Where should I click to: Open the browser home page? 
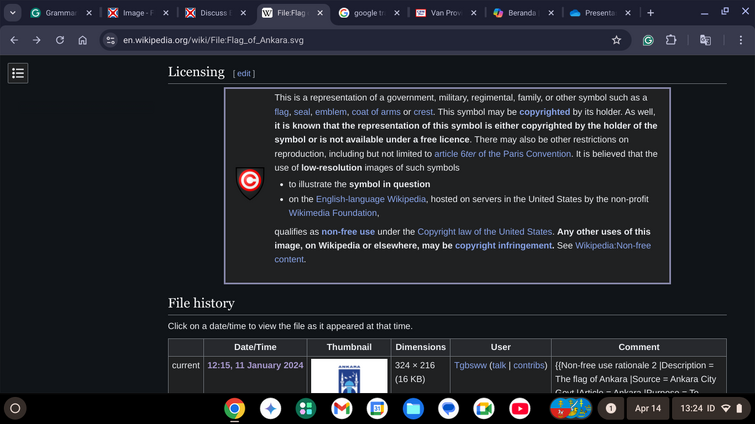point(83,40)
